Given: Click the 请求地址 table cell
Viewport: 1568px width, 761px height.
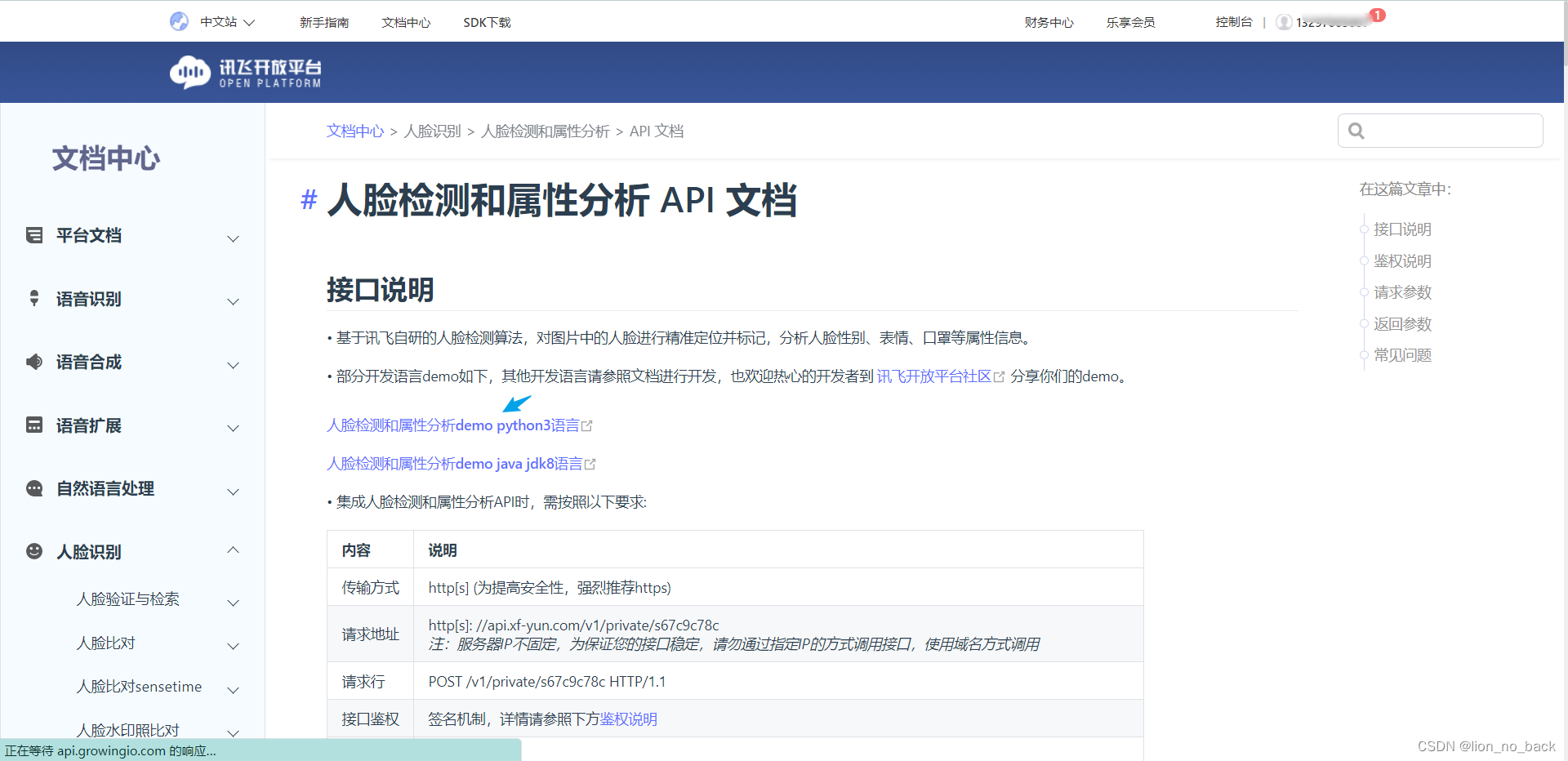Looking at the screenshot, I should (370, 634).
